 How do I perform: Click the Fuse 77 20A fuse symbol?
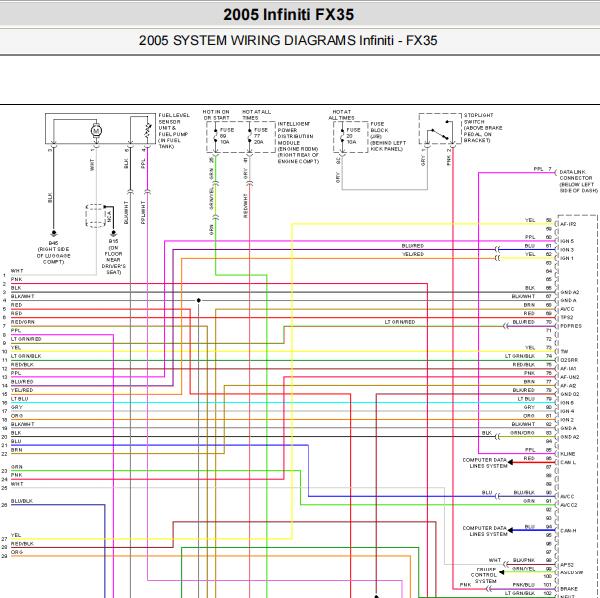(x=249, y=136)
